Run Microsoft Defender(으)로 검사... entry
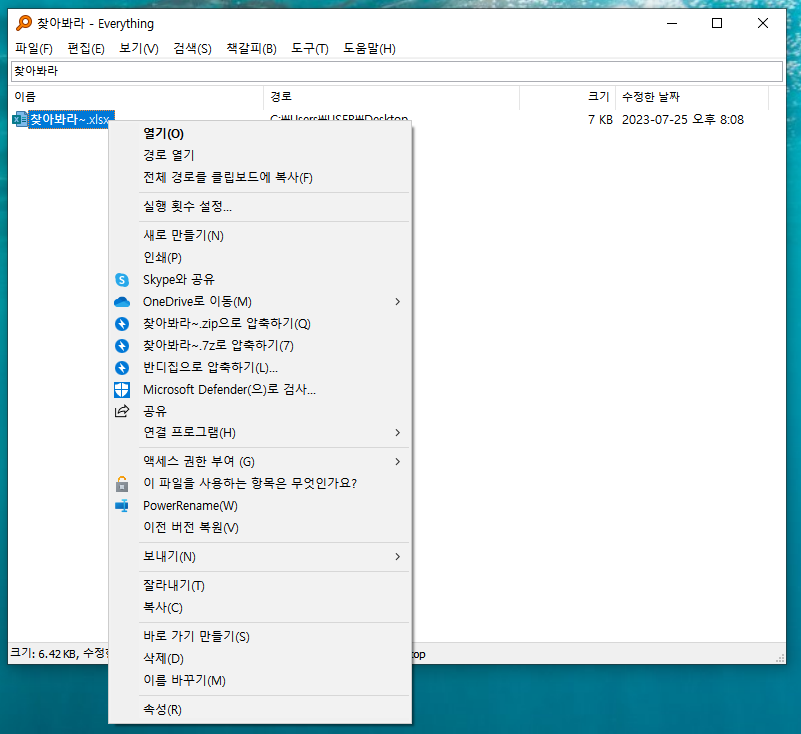 tap(260, 390)
